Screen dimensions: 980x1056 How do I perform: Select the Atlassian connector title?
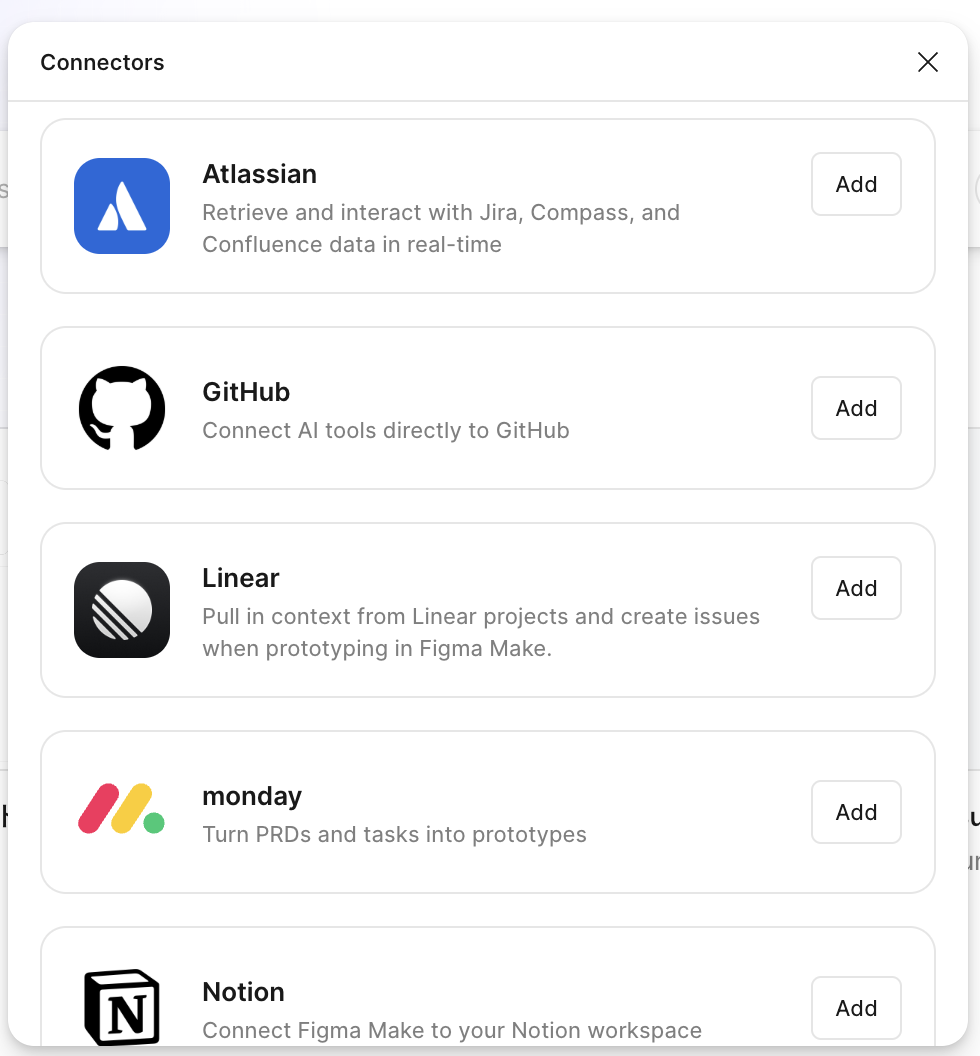[x=259, y=174]
